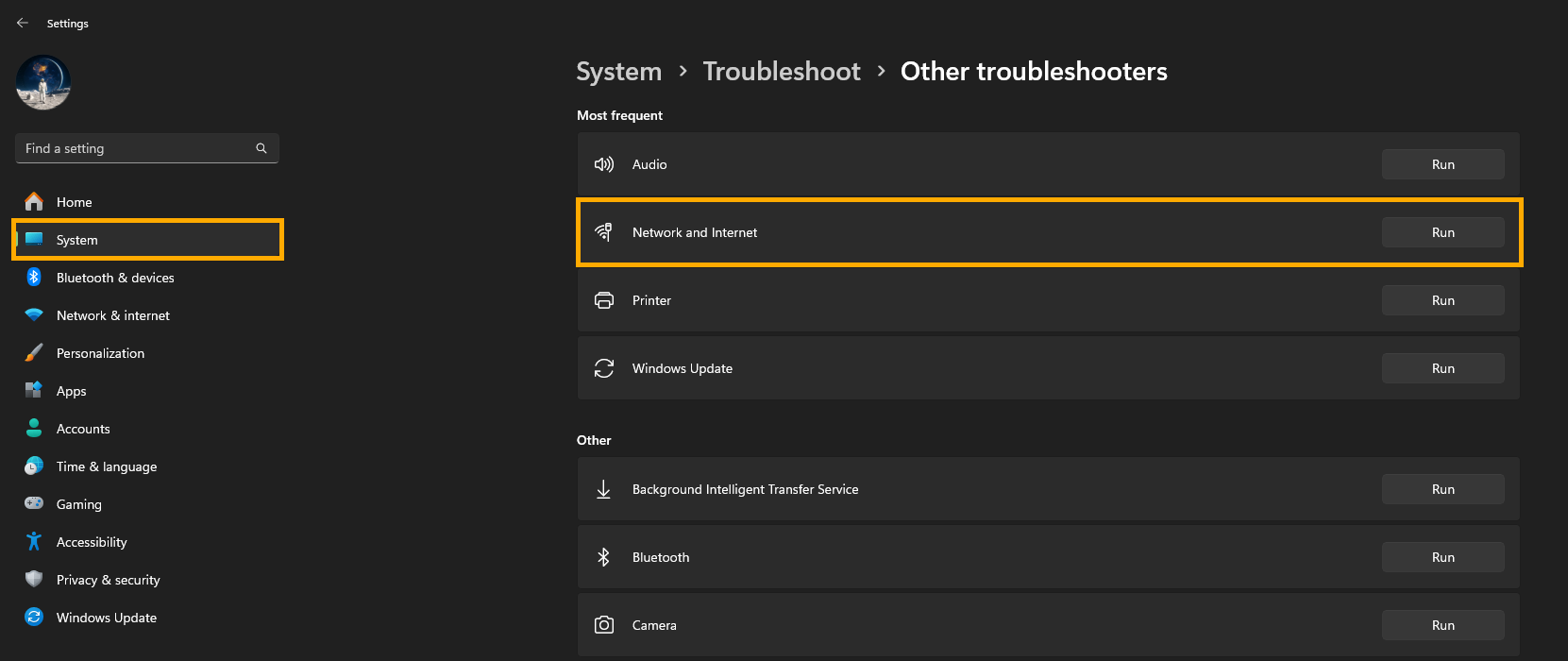Click the Home house icon
Viewport: 1568px width, 661px height.
point(34,201)
